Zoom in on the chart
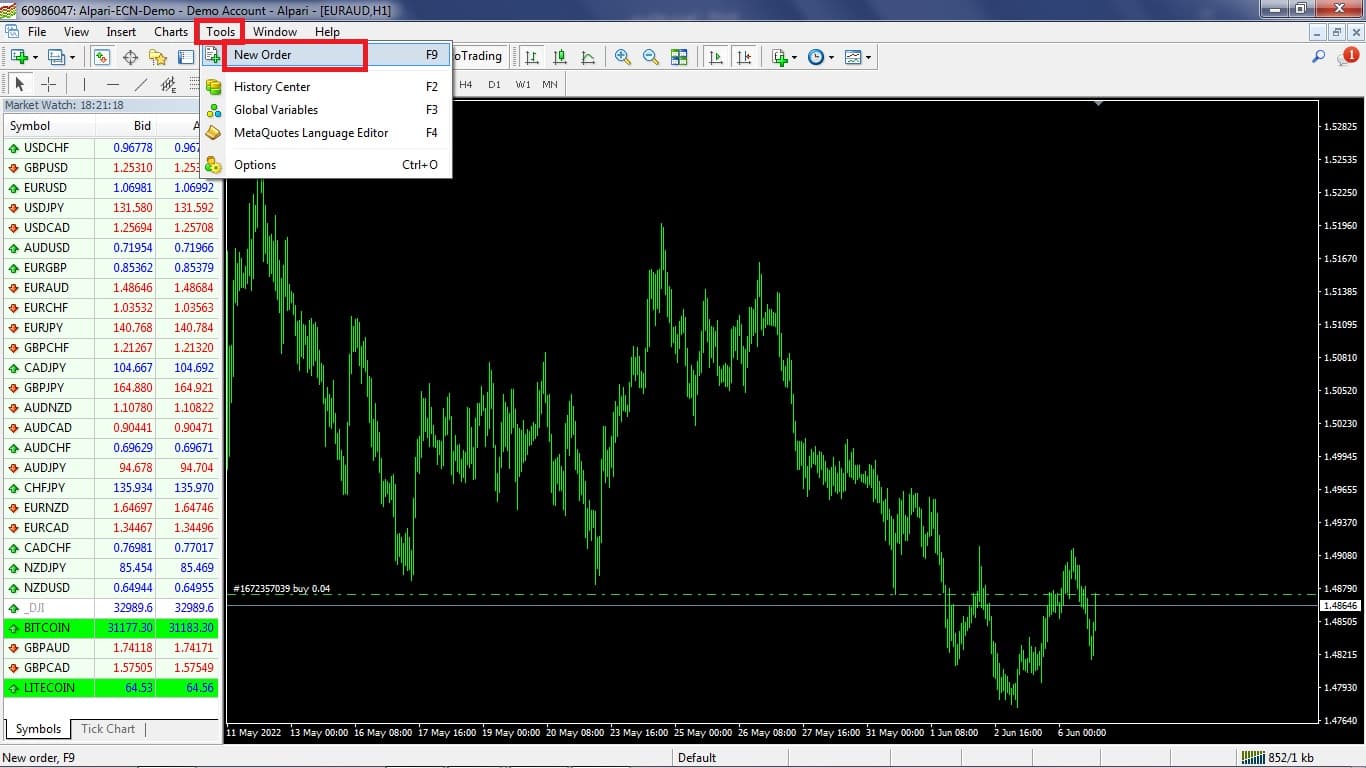 point(623,57)
